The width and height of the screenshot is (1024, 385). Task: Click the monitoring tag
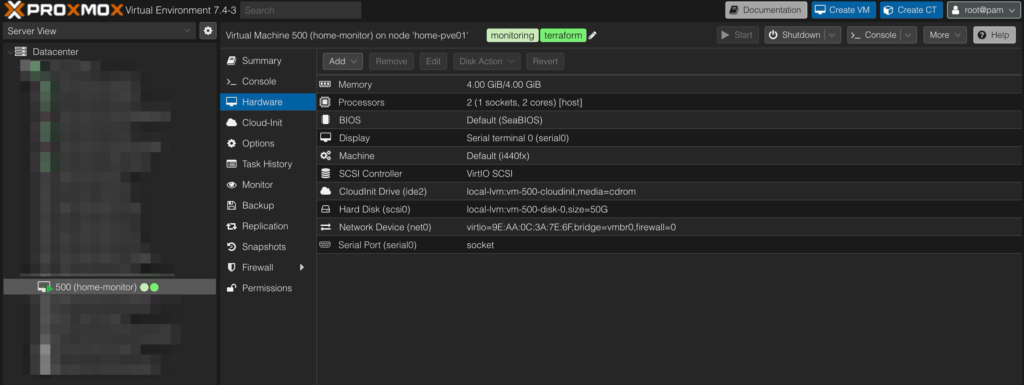coord(512,35)
